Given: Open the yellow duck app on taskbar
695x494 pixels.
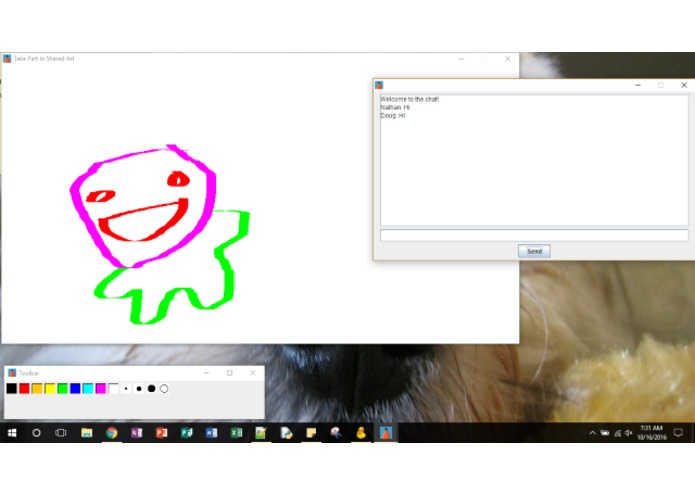Looking at the screenshot, I should coord(361,433).
